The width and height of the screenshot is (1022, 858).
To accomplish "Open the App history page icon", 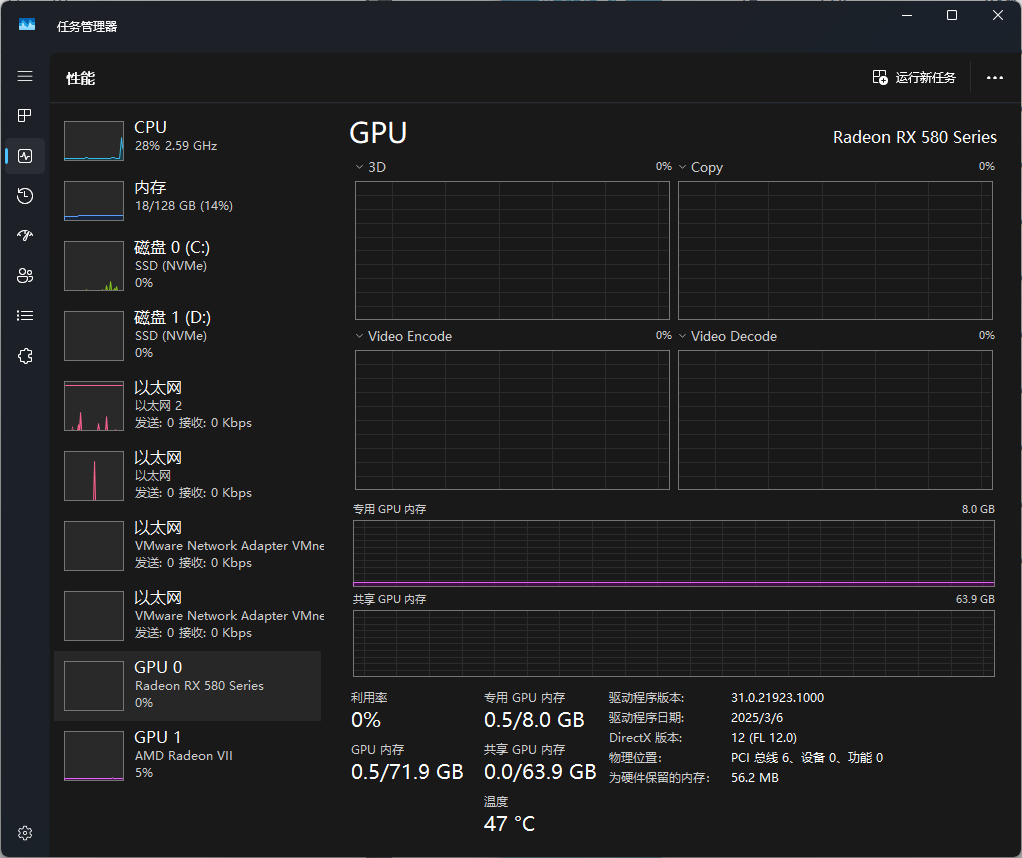I will coord(25,196).
